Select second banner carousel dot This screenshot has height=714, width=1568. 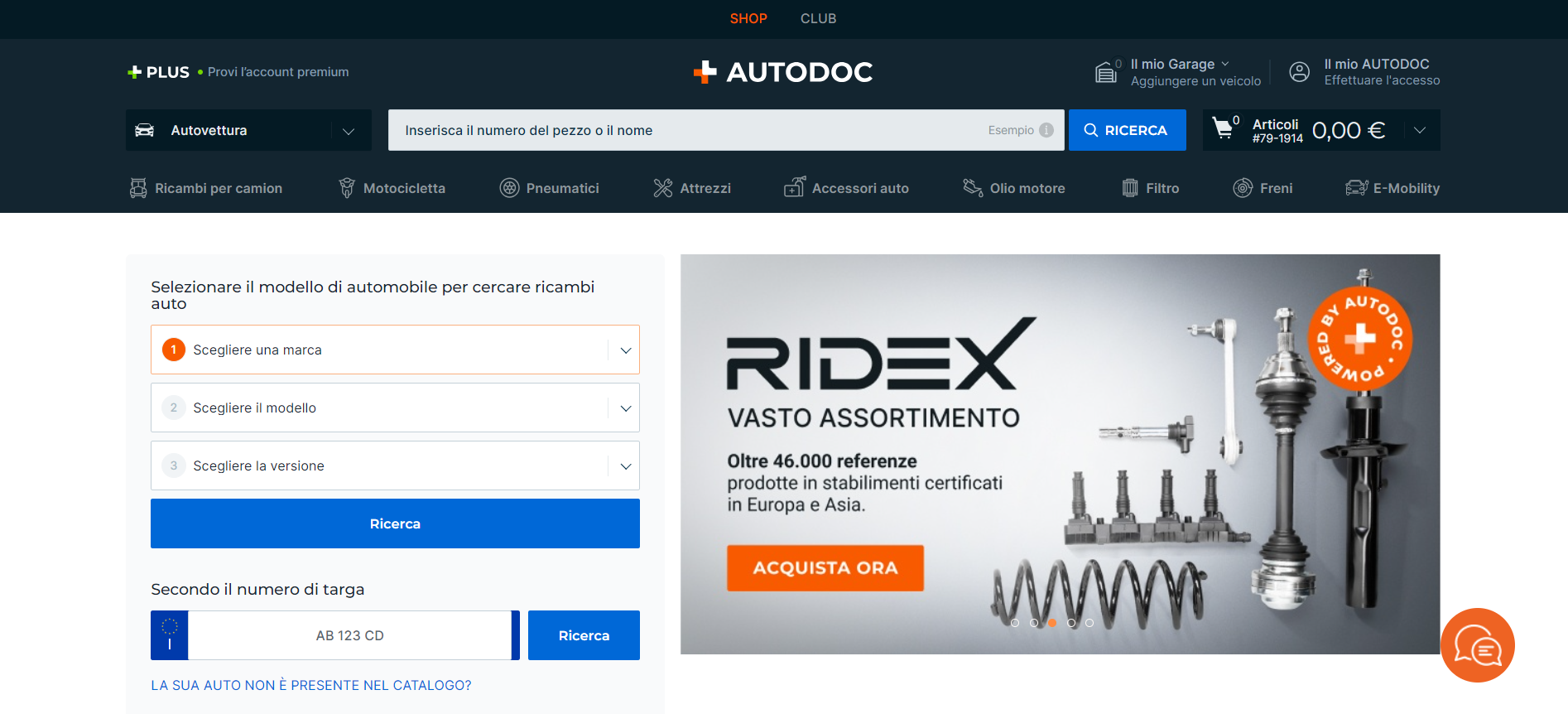coord(1034,623)
